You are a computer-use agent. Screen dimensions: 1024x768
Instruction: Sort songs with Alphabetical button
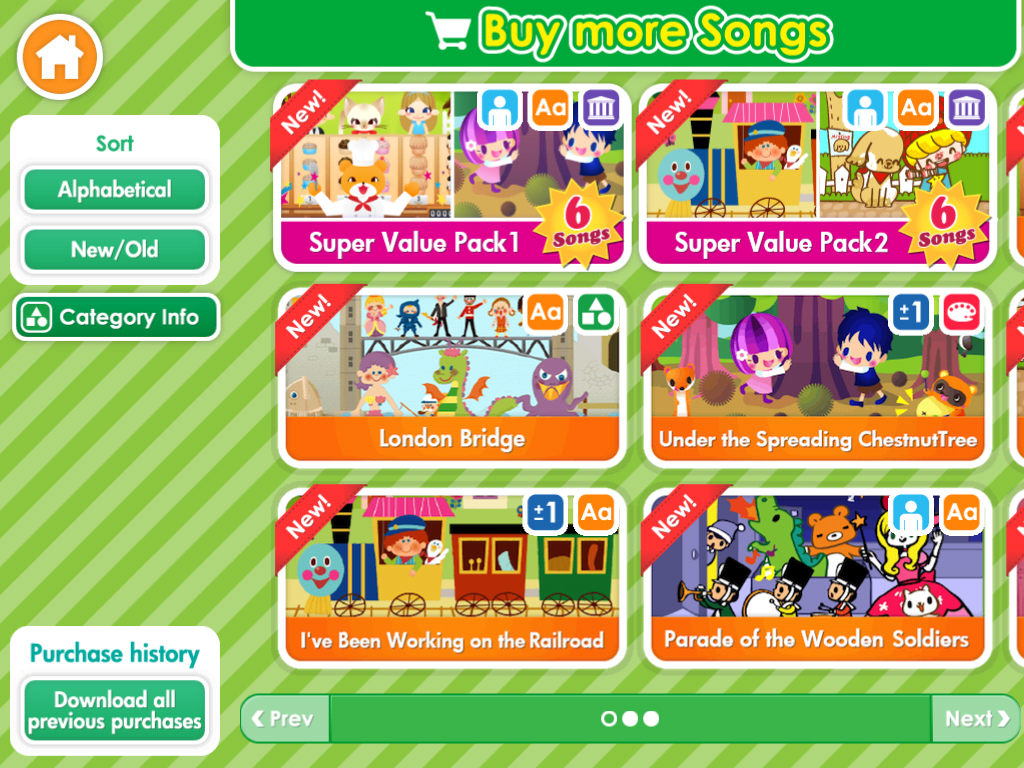click(115, 189)
